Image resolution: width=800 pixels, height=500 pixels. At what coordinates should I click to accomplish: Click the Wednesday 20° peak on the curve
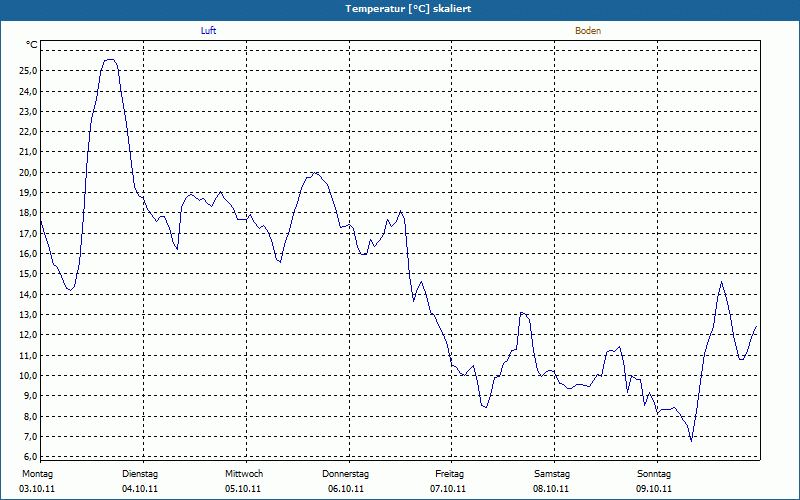pyautogui.click(x=316, y=173)
